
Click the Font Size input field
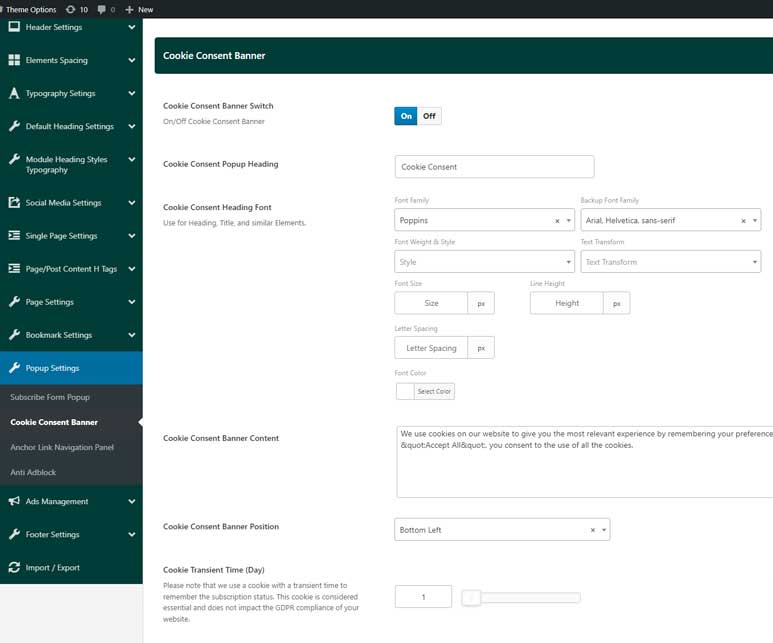coord(431,303)
